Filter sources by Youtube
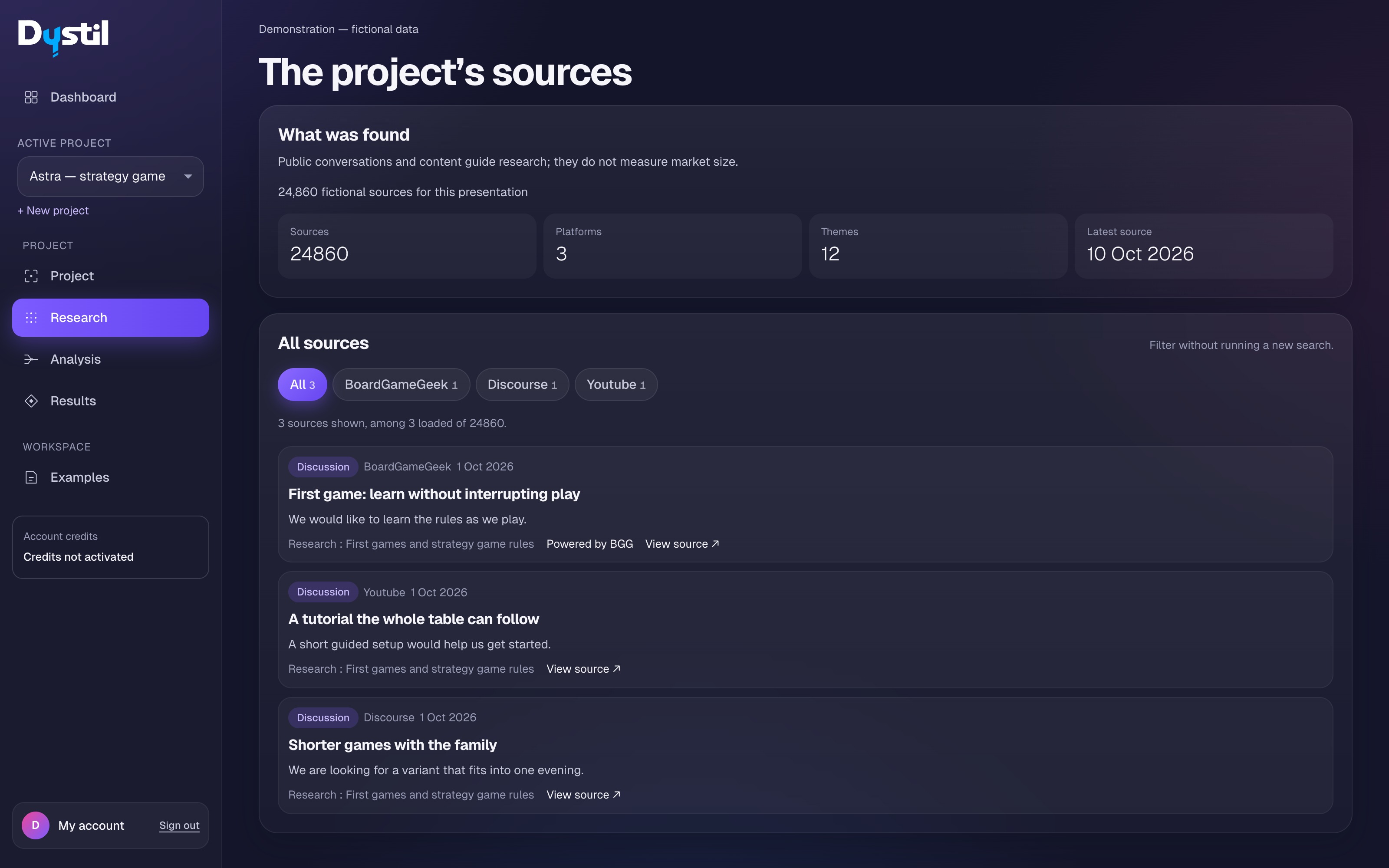Image resolution: width=1389 pixels, height=868 pixels. pyautogui.click(x=616, y=385)
